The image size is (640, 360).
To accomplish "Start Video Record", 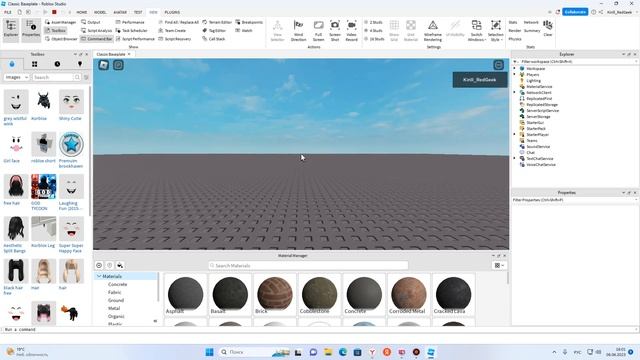I will point(351,31).
